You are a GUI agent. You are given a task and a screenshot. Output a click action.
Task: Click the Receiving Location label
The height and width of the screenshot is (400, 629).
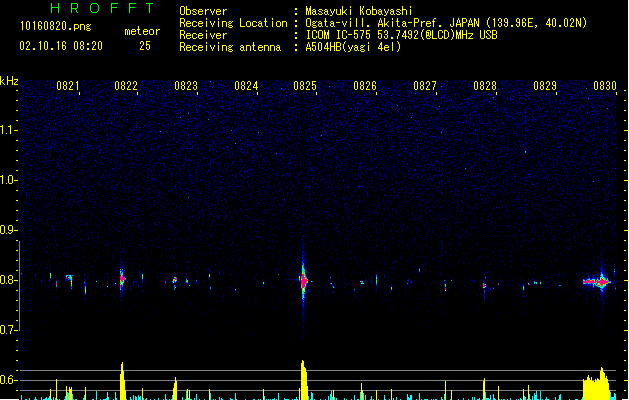click(x=233, y=23)
